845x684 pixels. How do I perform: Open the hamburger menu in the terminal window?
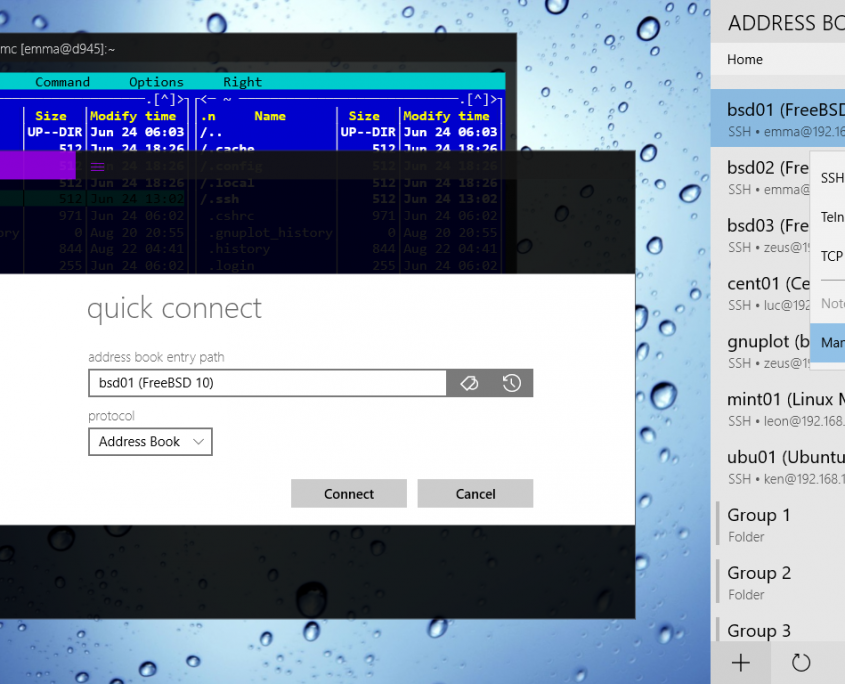97,167
